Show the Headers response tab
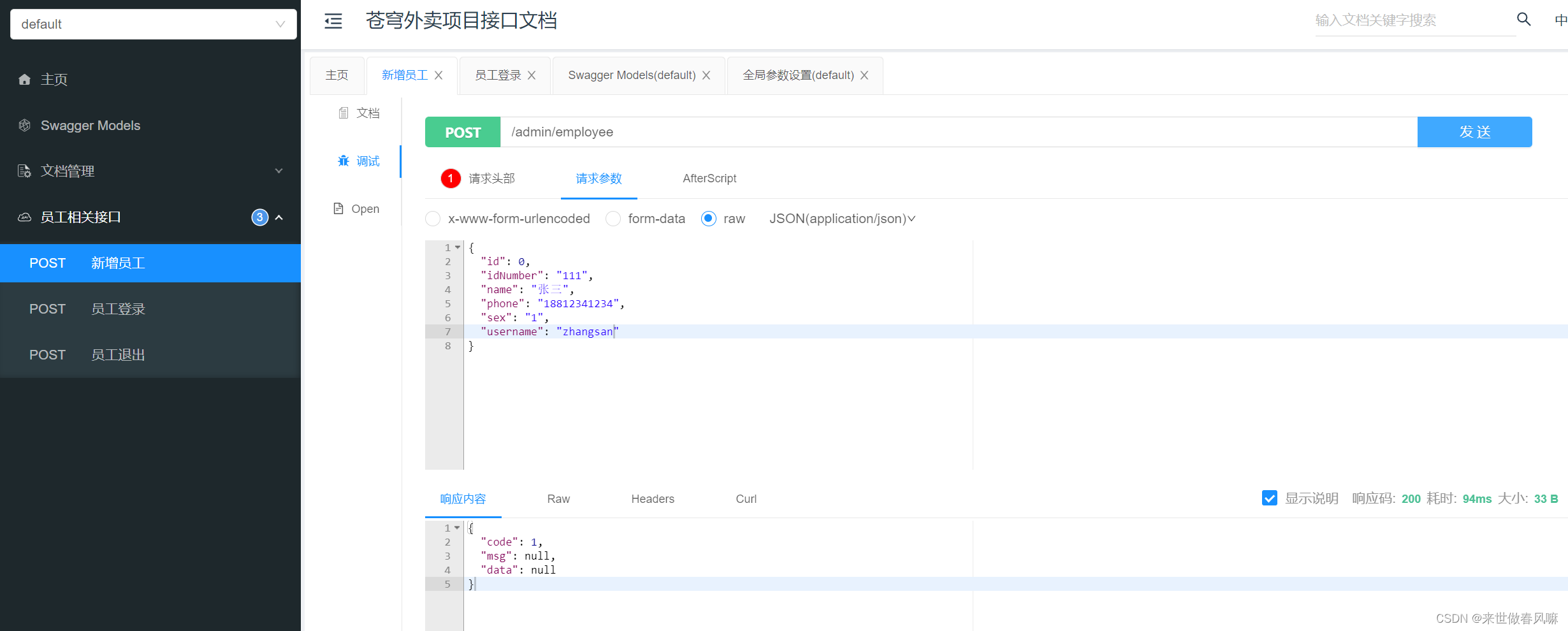Viewport: 1568px width, 631px height. coord(653,499)
